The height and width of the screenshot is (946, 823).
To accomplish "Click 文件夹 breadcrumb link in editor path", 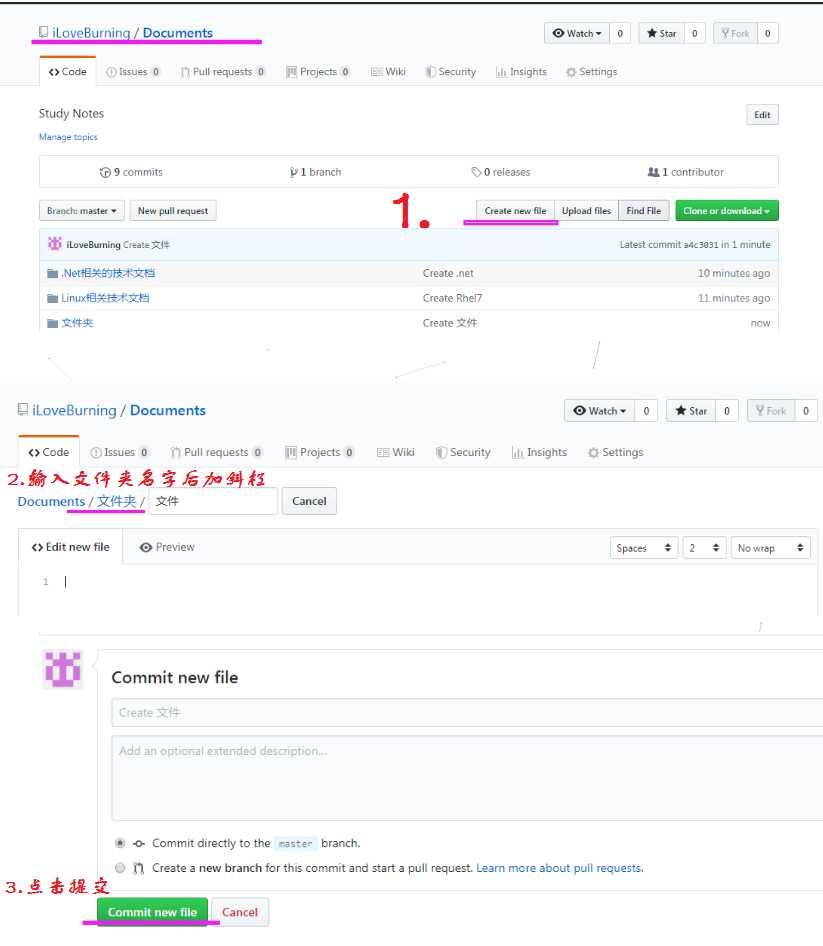I will [116, 501].
